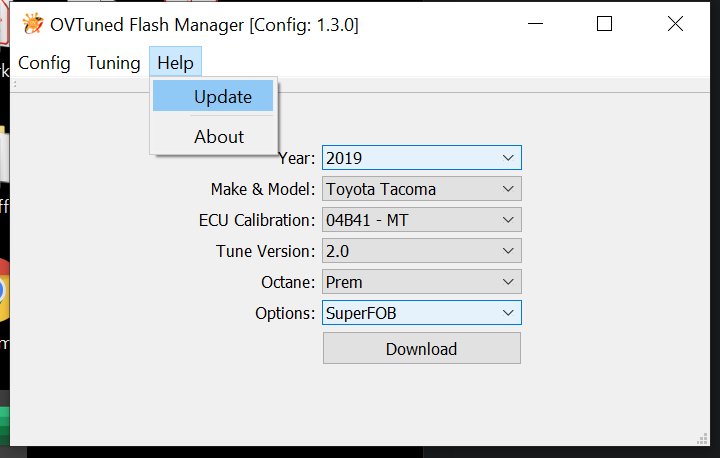Click the Chrome icon on the desktop edge
Viewport: 720px width, 458px height.
pyautogui.click(x=4, y=289)
